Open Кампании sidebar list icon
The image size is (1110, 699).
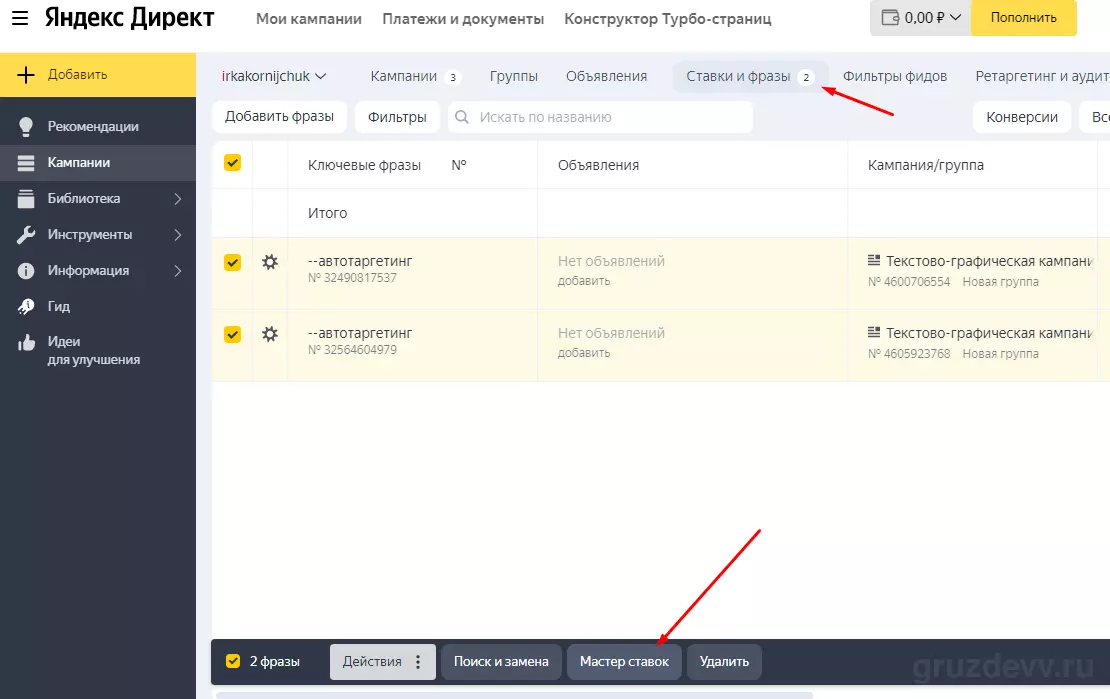point(25,163)
